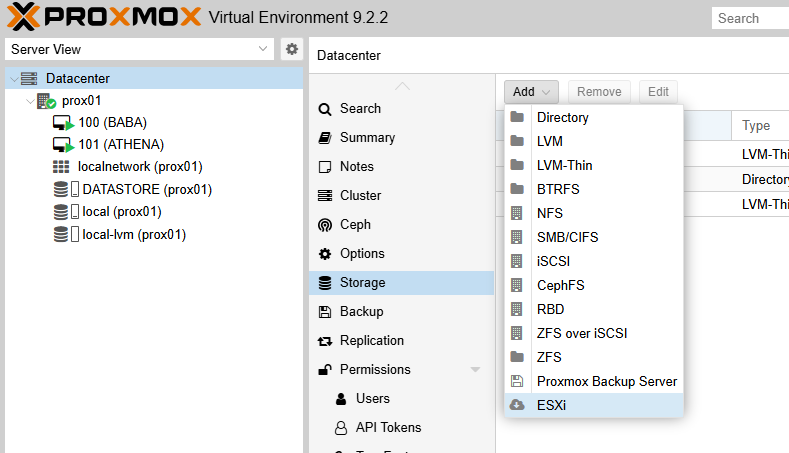
Task: Select local-lvm (prox01) in tree
Action: point(154,234)
